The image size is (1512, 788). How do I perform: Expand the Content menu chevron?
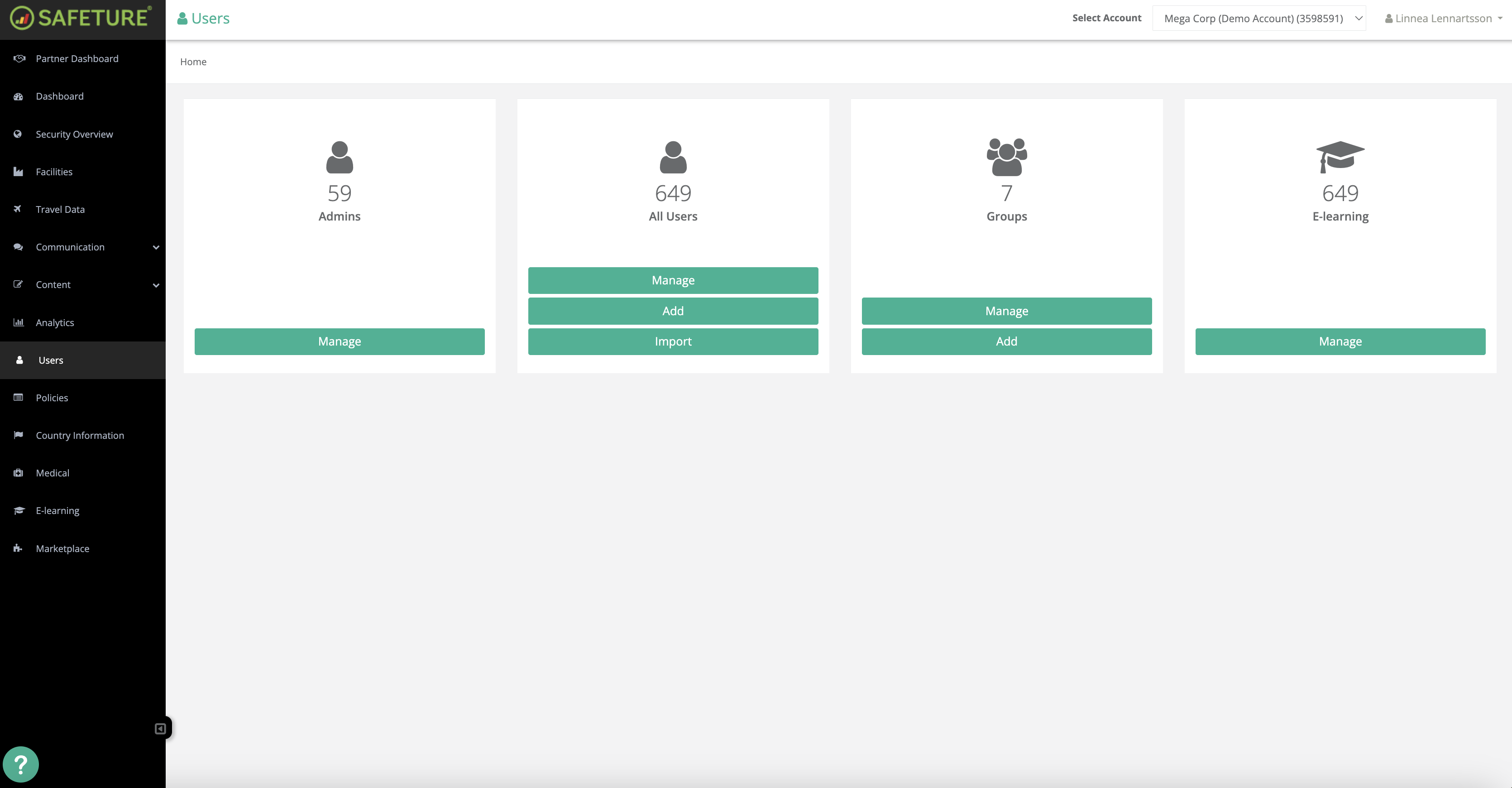156,285
